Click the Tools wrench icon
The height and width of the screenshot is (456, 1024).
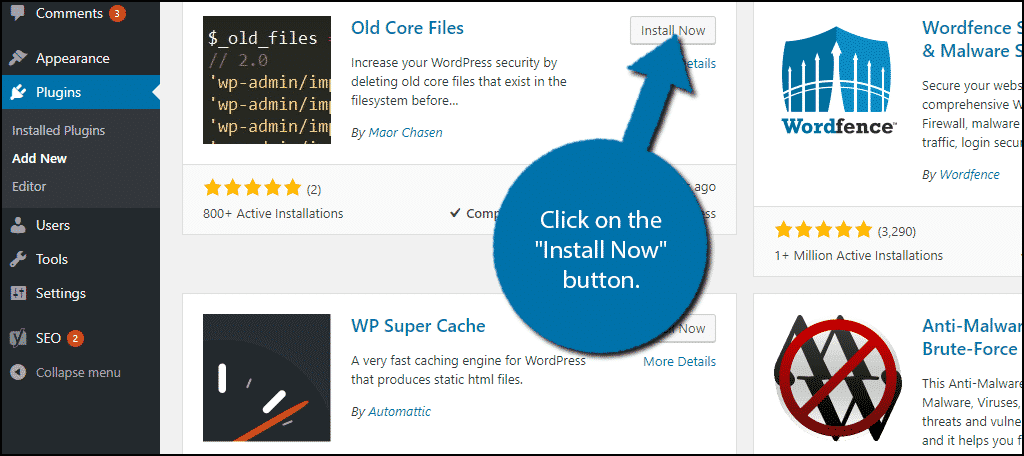click(x=18, y=259)
